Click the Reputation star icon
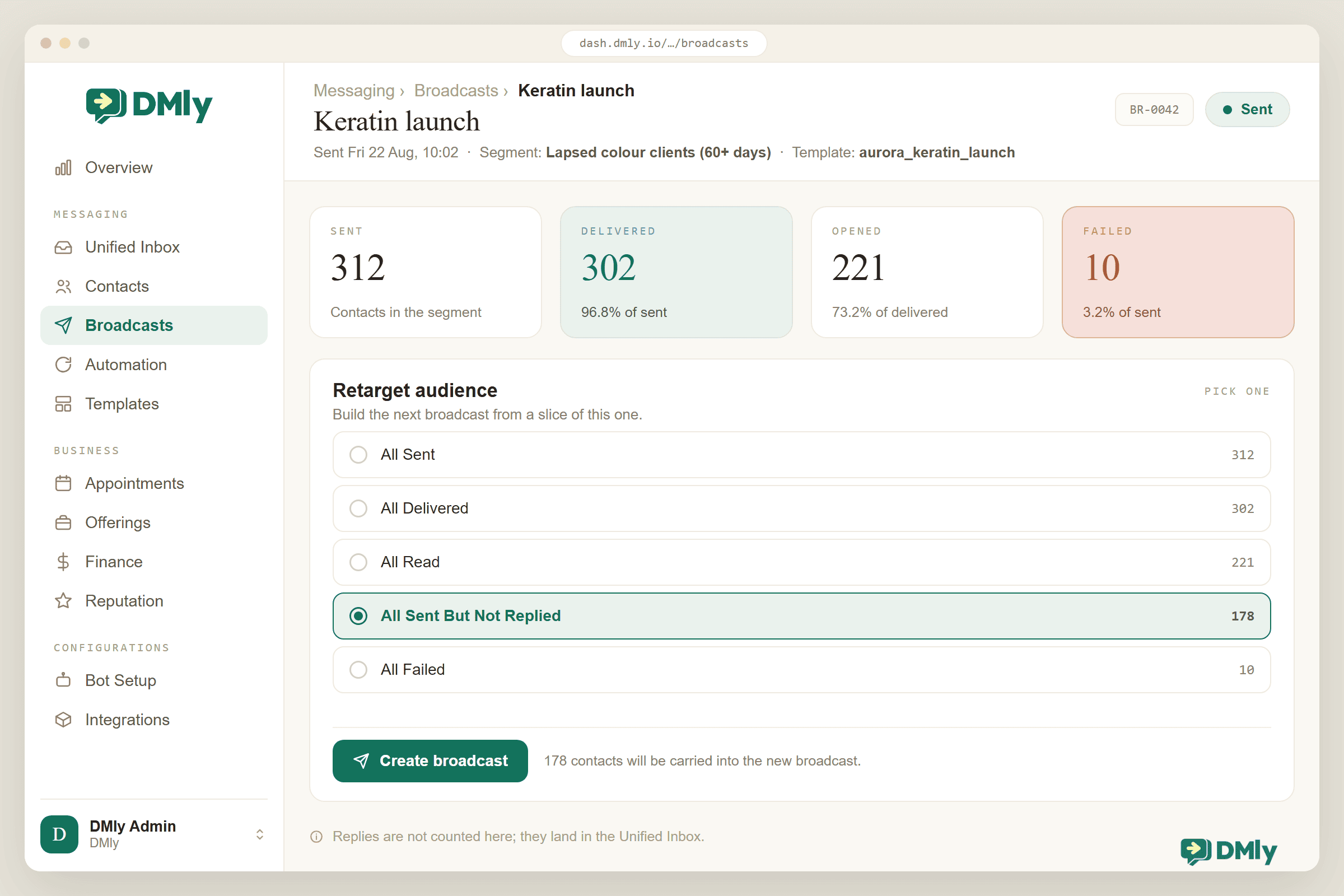 coord(63,601)
